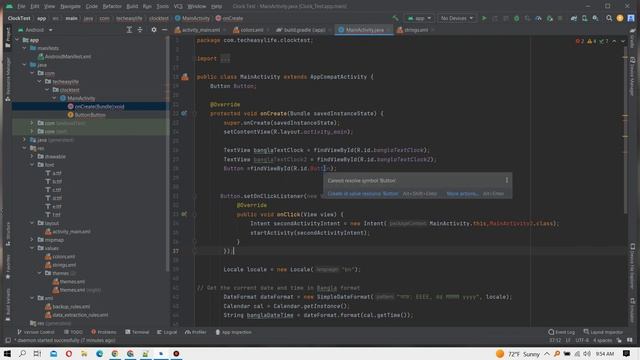Expand the mipmap folder
Screen dimensions: 640x360
pos(32,240)
